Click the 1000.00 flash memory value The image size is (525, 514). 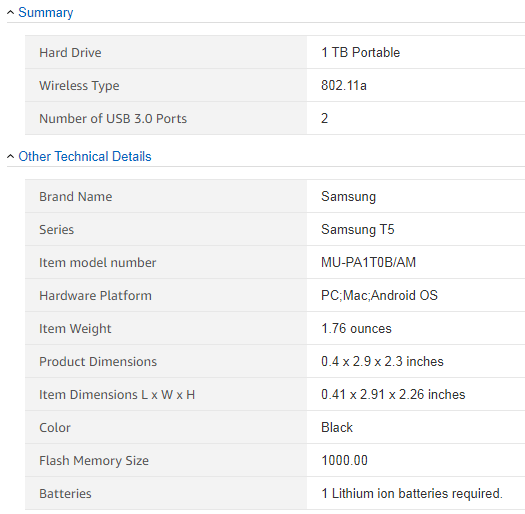pyautogui.click(x=344, y=460)
